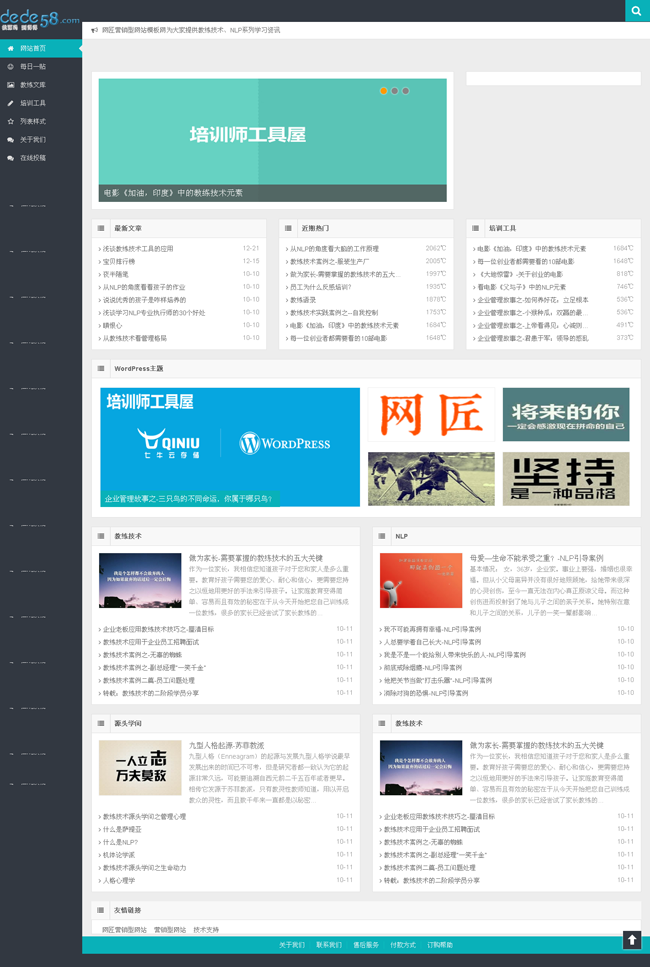Open article 人格心理学
This screenshot has width=650, height=967.
[x=118, y=880]
